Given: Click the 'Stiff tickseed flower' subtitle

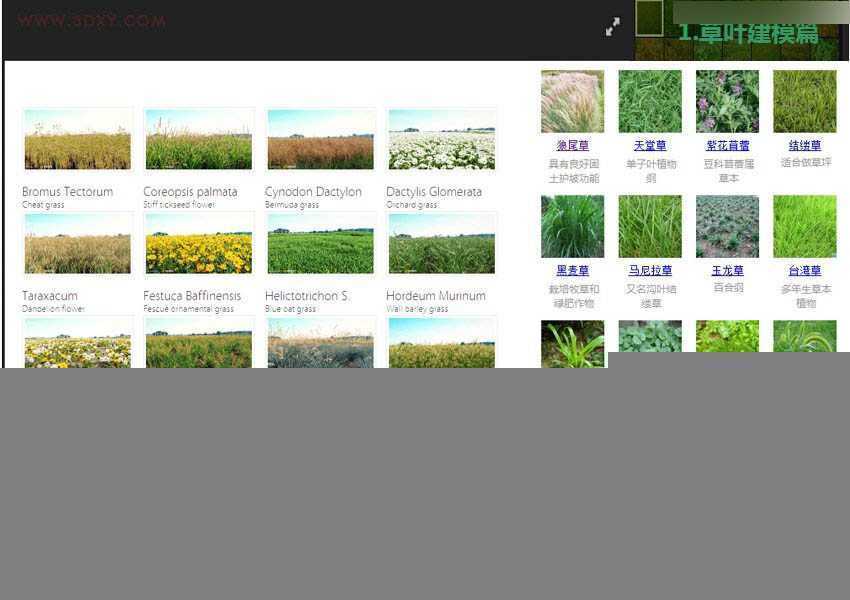Looking at the screenshot, I should pos(179,205).
